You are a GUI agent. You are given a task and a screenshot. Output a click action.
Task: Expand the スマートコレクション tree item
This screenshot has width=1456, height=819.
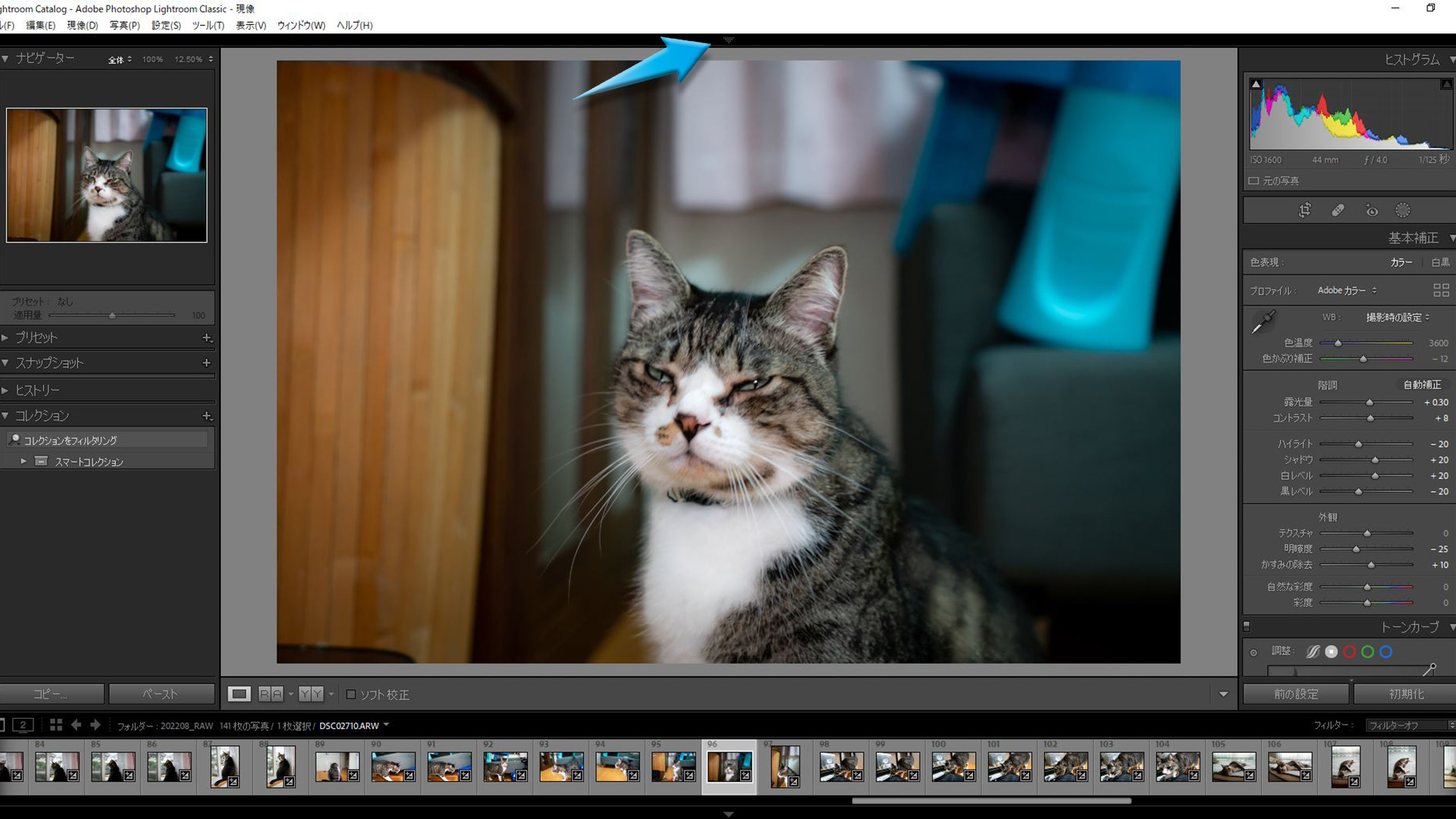tap(24, 461)
